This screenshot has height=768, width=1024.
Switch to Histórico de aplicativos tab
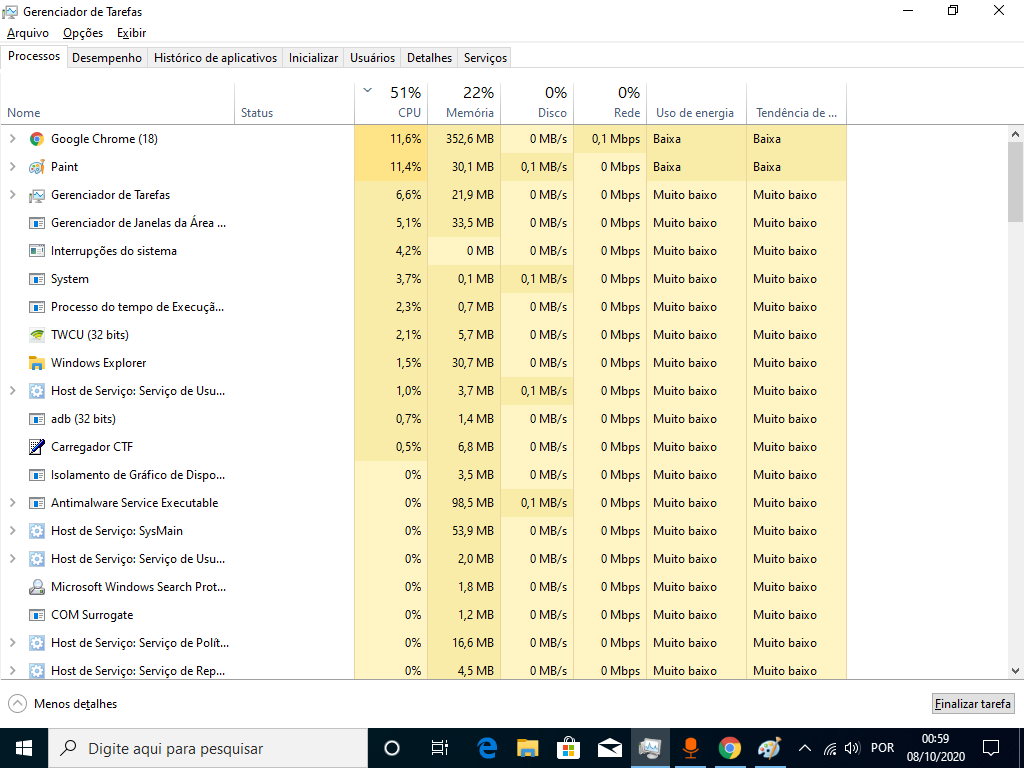216,57
